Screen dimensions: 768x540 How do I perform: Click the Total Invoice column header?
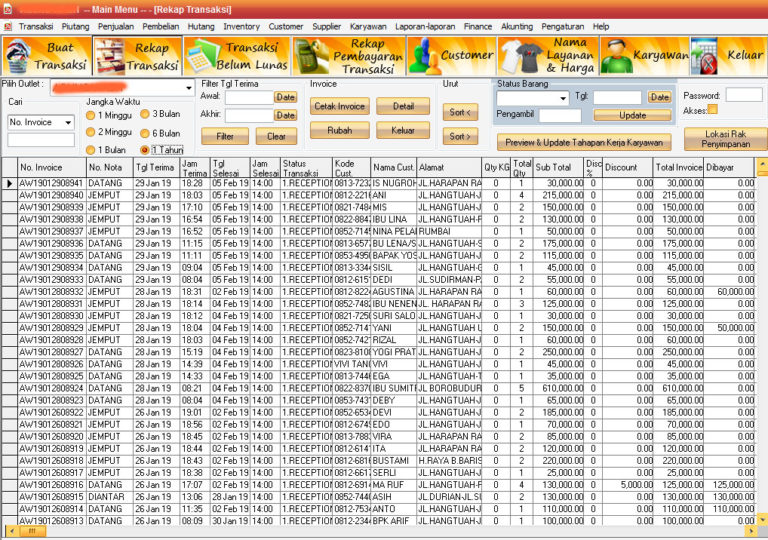click(679, 168)
